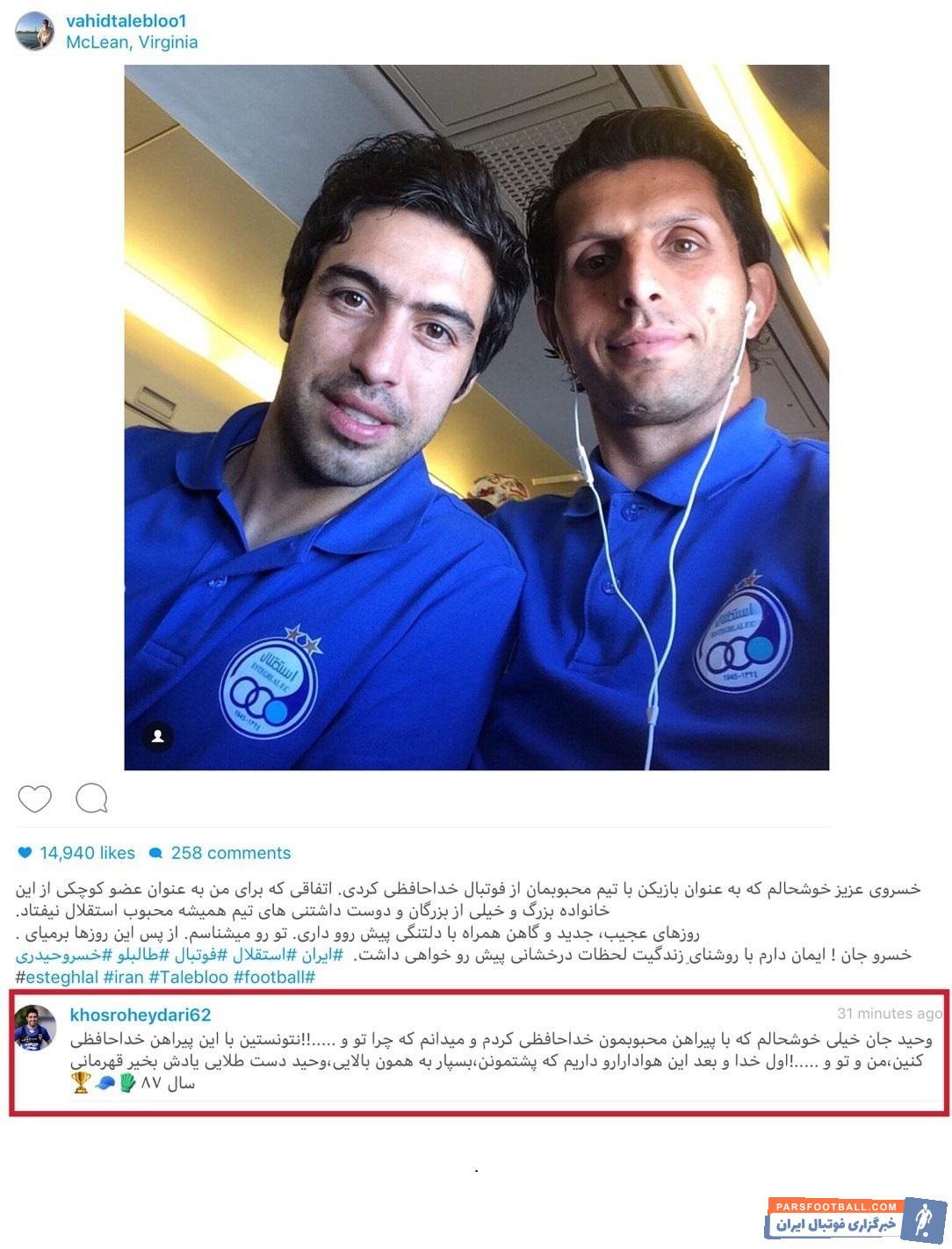Screen dimensions: 952x1249
Task: Open khosroheydari62 username in comment
Action: point(141,1014)
